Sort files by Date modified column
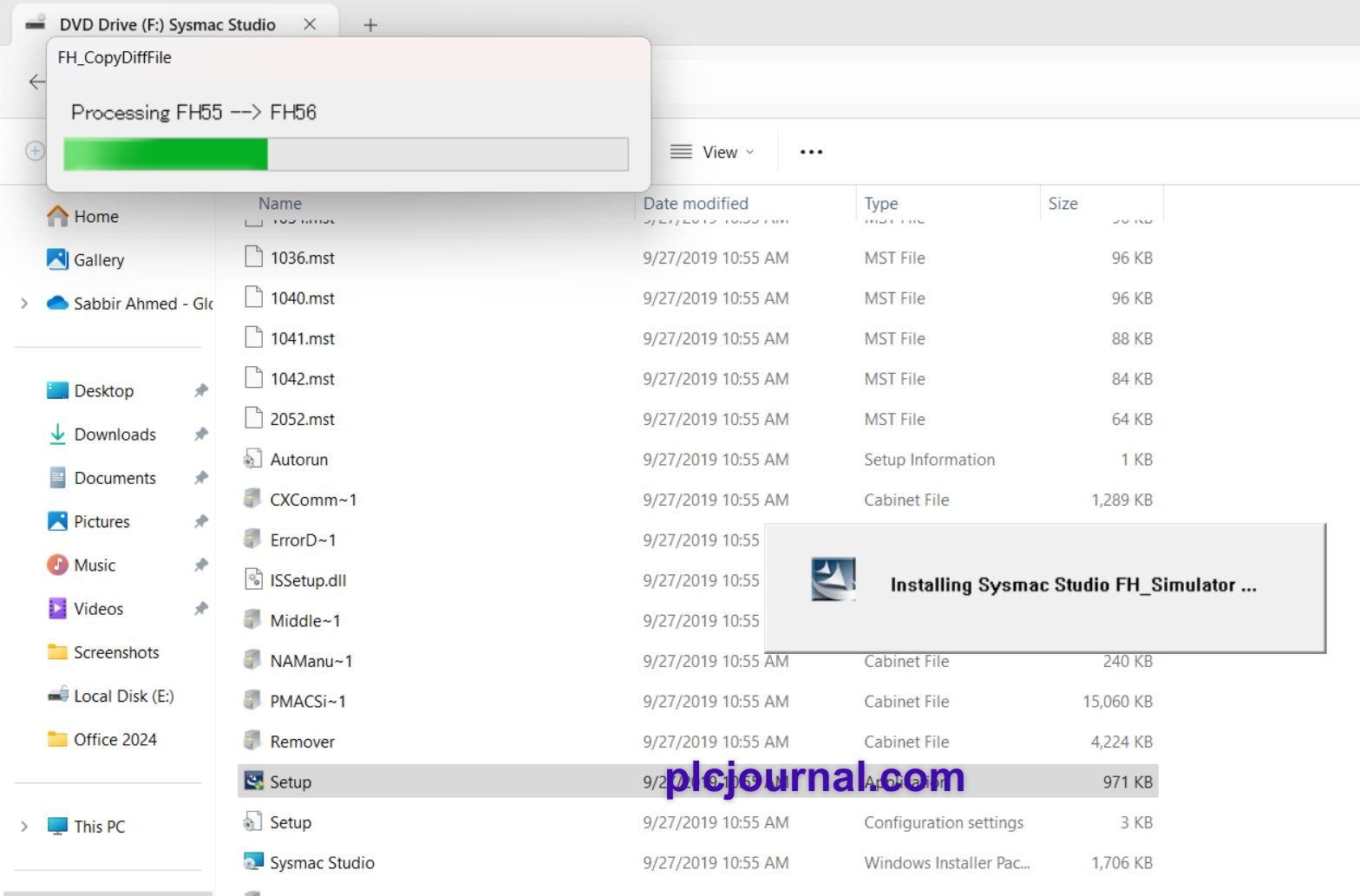 [x=696, y=203]
